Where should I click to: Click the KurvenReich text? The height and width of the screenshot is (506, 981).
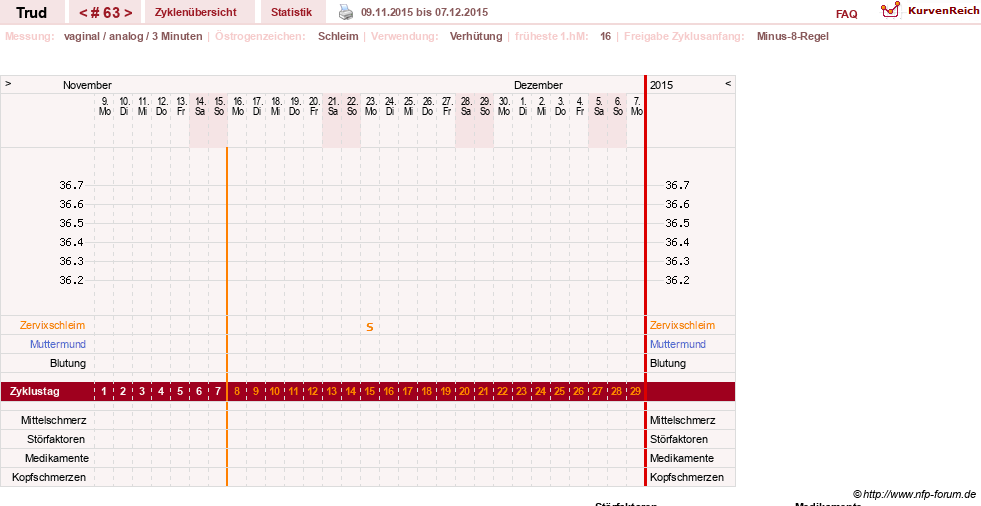click(x=943, y=11)
